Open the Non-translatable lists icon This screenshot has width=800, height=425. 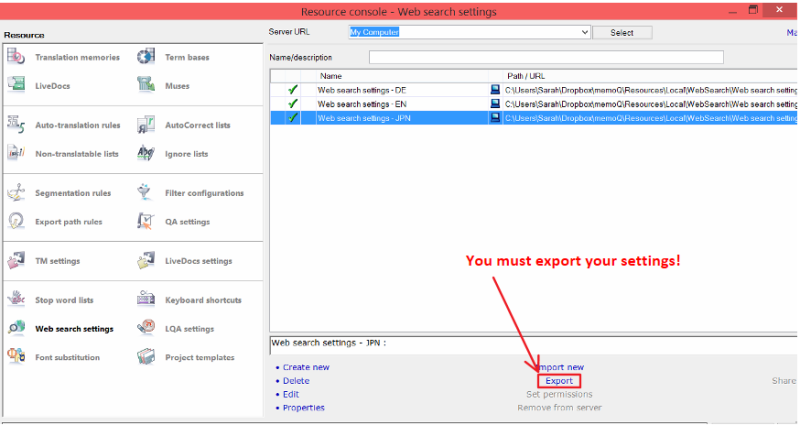click(16, 153)
